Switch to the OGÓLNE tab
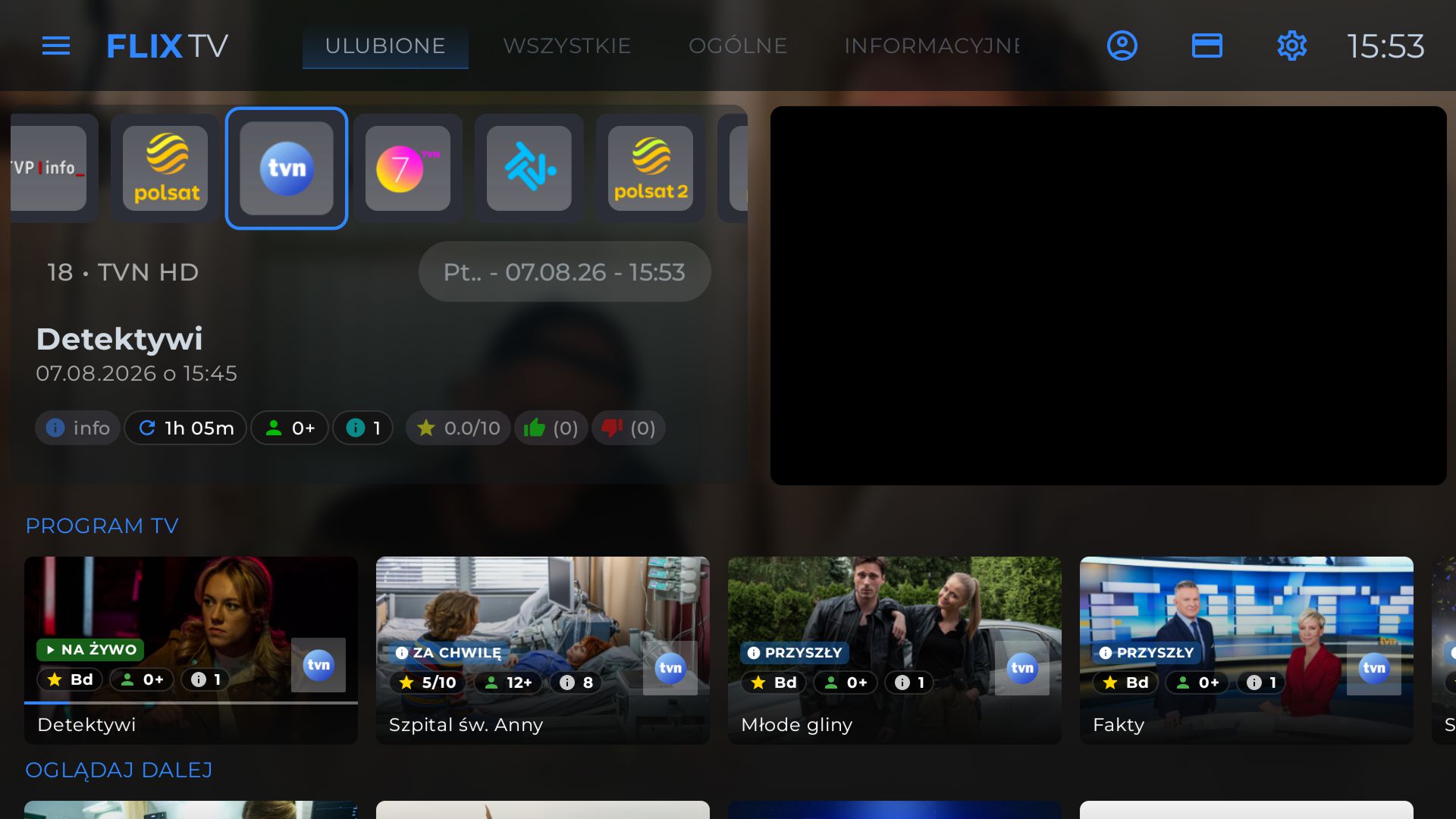Screen dimensions: 1456x819 click(738, 46)
